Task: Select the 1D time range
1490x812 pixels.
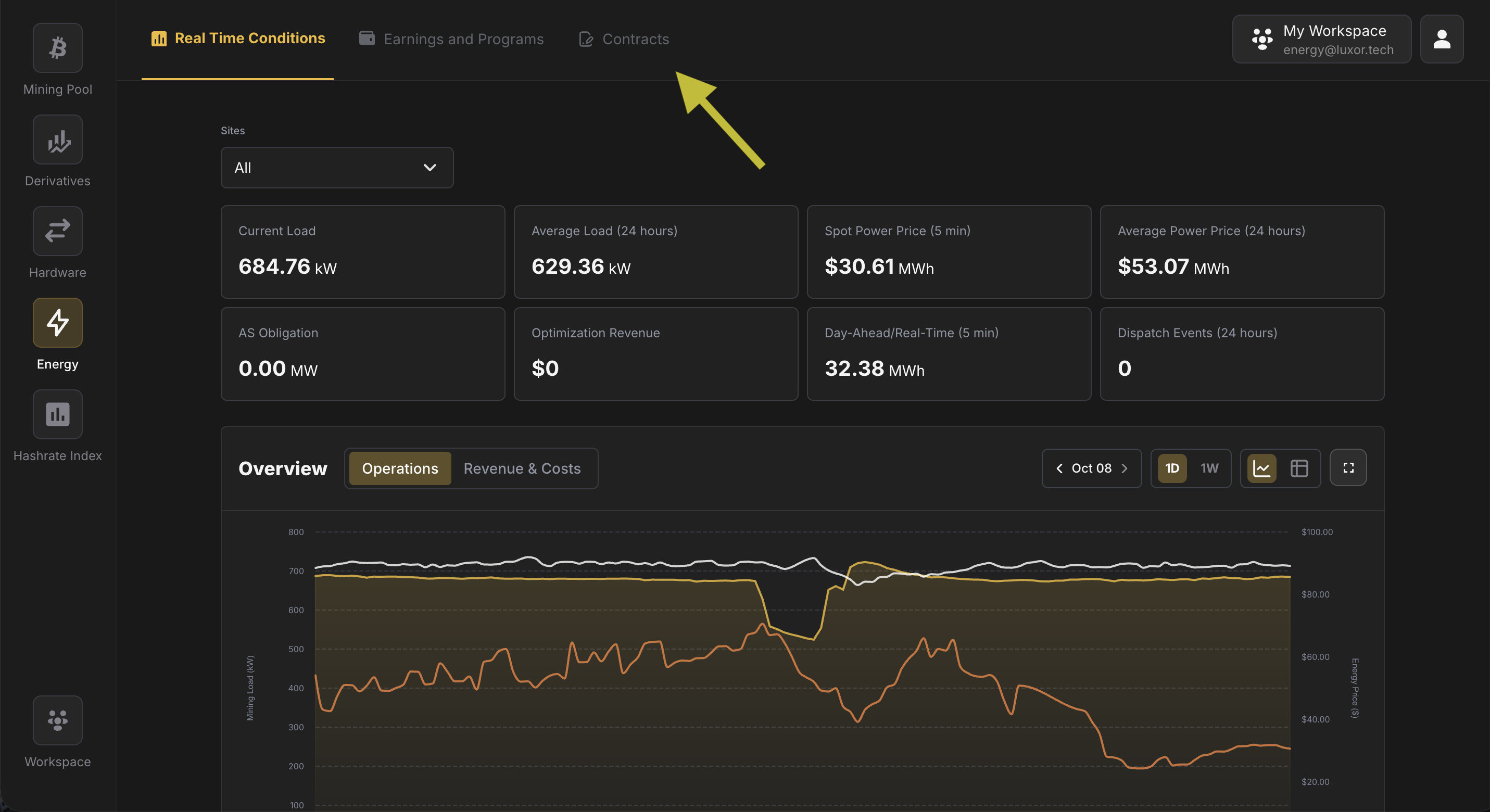Action: (x=1172, y=468)
